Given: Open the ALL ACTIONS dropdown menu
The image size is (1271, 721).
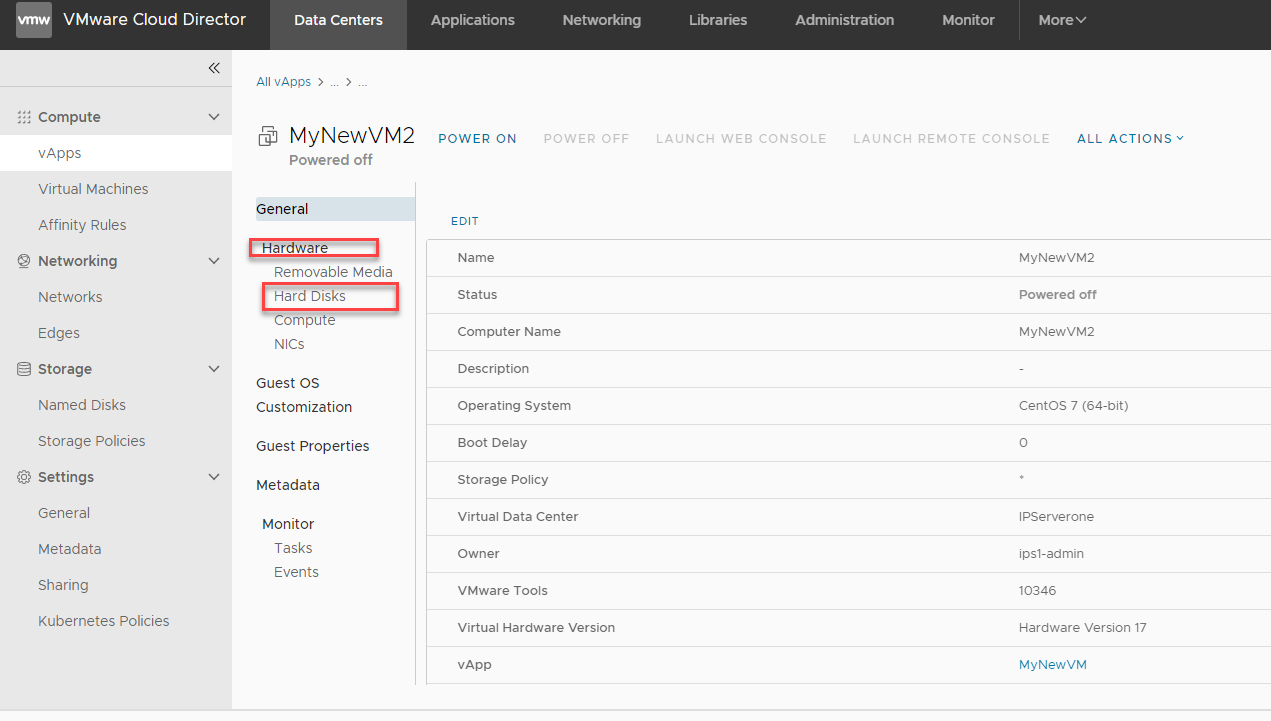Looking at the screenshot, I should coord(1130,139).
